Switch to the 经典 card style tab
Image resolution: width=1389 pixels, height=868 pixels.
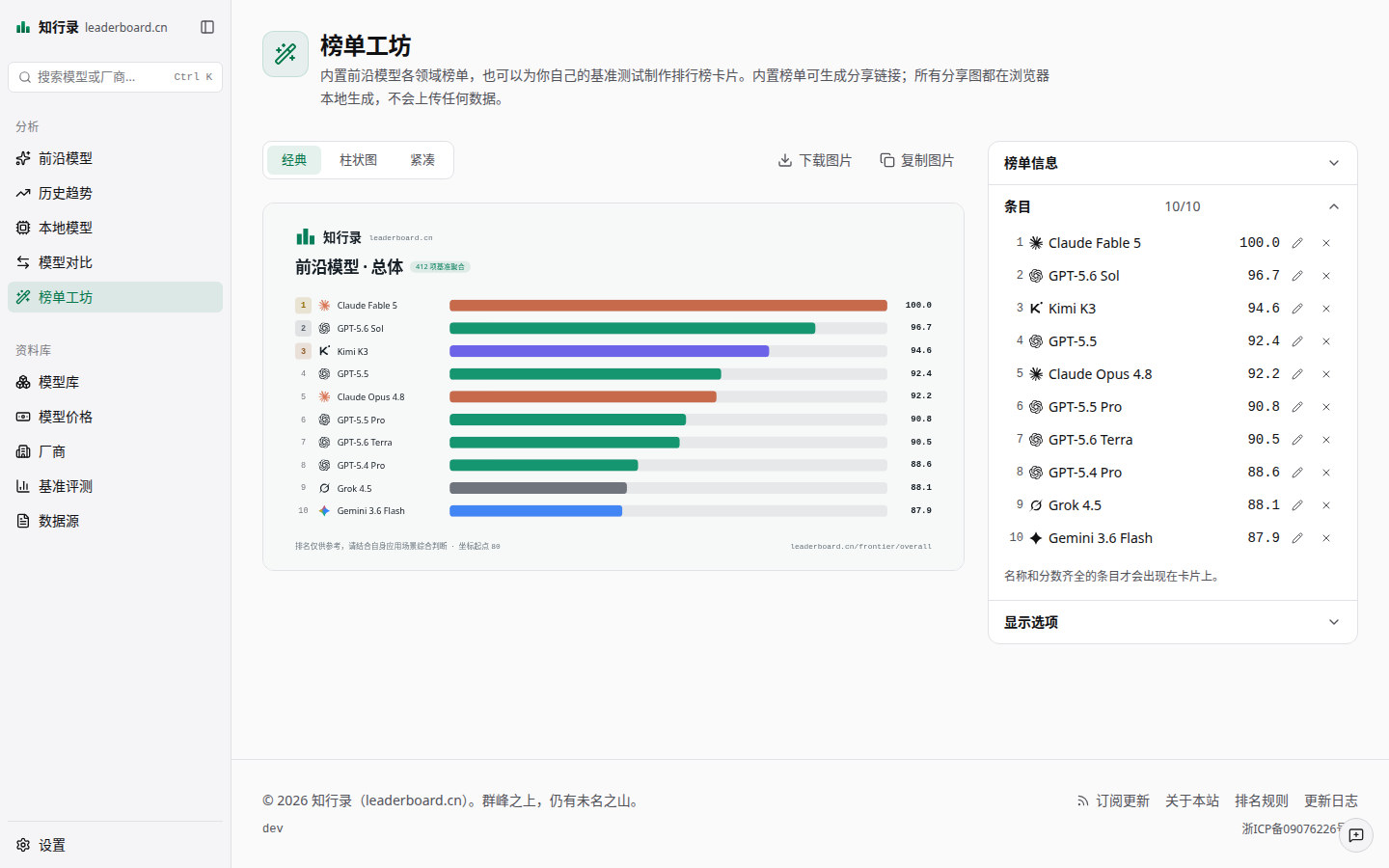coord(294,160)
